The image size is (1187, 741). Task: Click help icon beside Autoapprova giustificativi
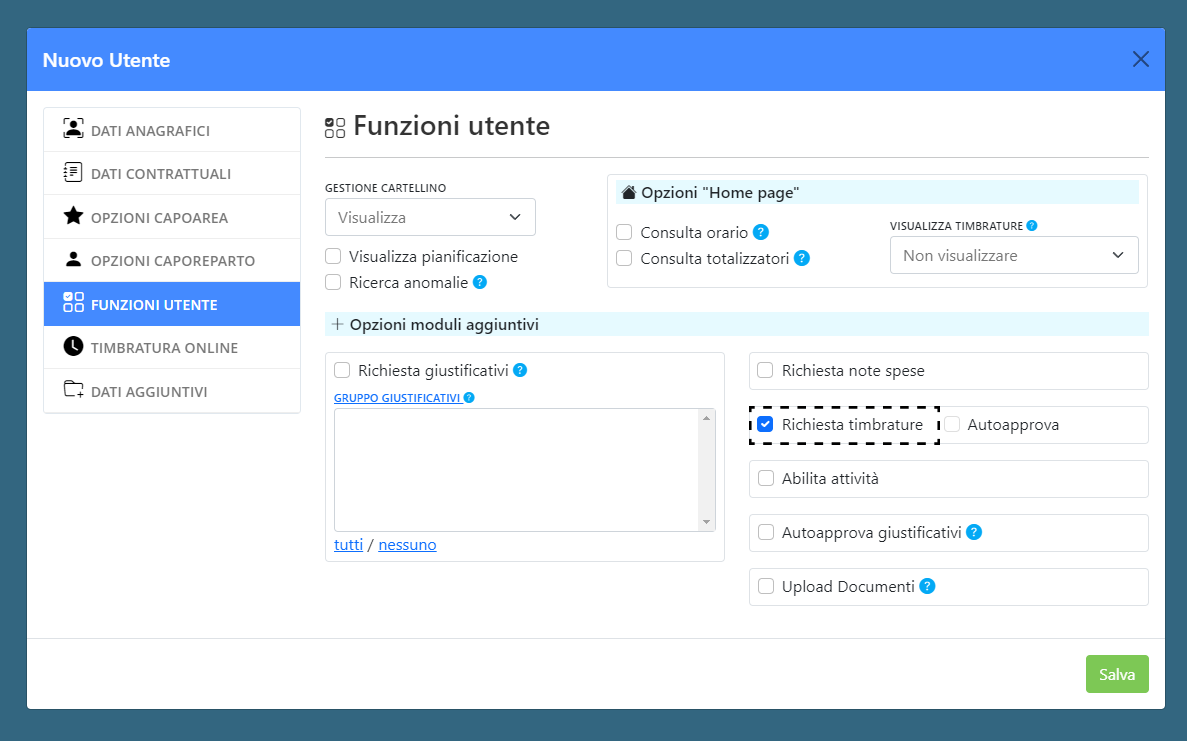(x=974, y=532)
